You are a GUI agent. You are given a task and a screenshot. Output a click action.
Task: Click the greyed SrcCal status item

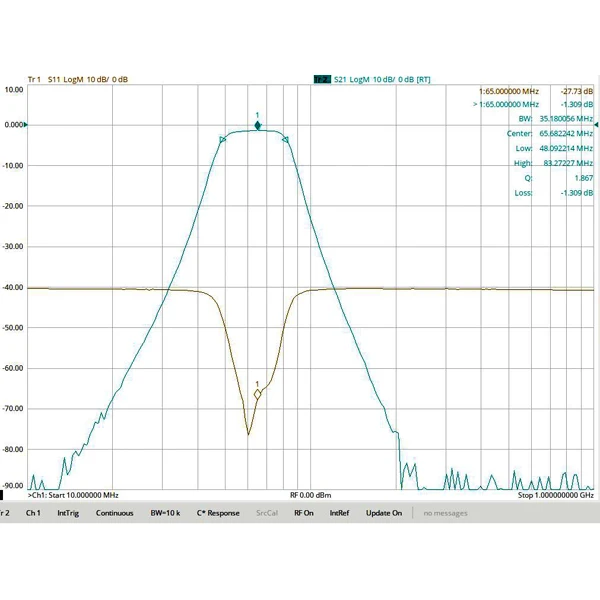tap(267, 513)
